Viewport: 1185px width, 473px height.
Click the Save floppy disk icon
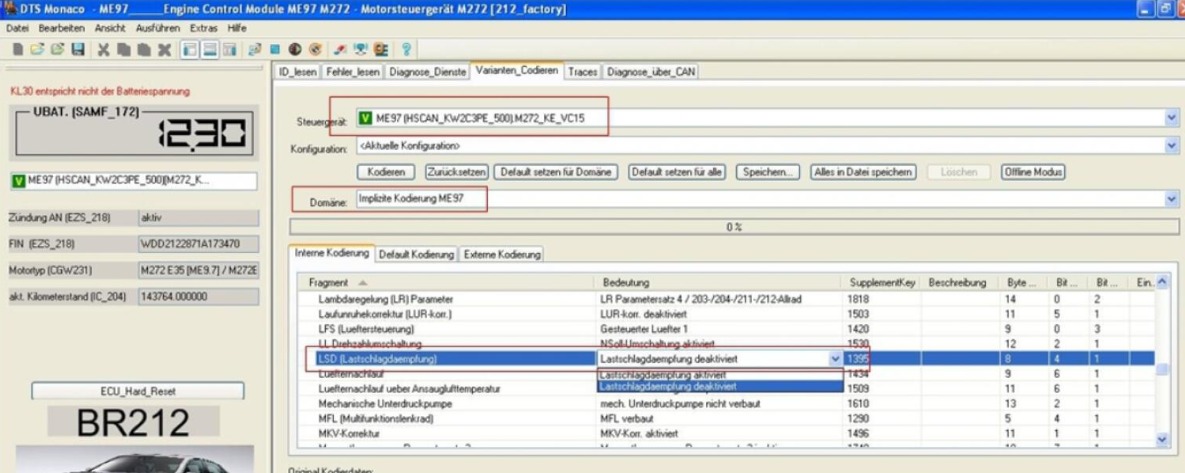point(77,49)
